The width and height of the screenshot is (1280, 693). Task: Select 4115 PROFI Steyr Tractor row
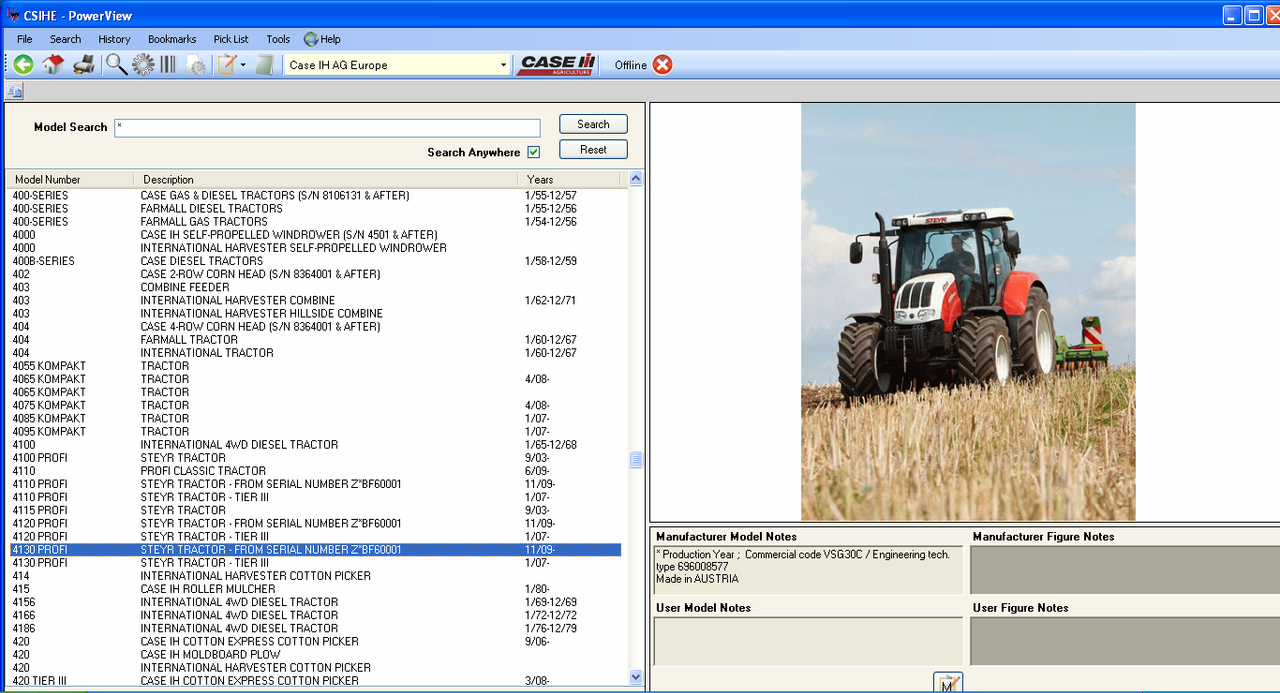pos(314,510)
